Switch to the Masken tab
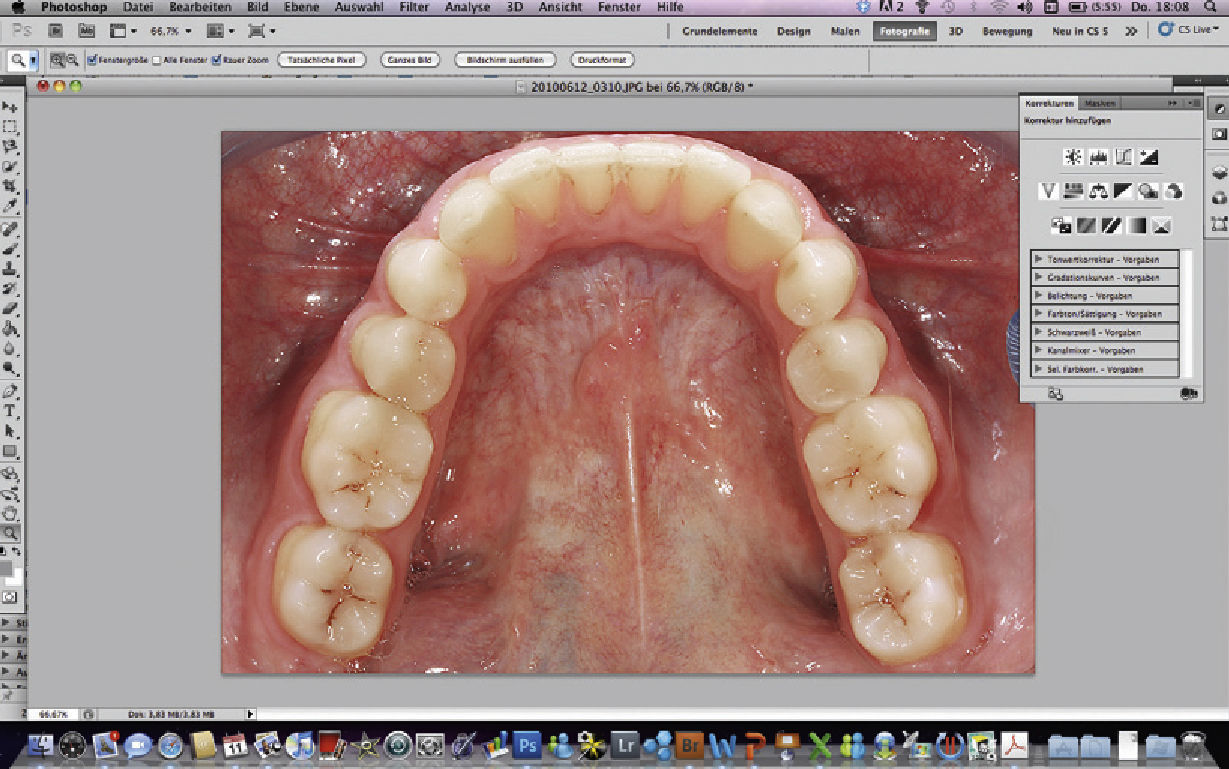This screenshot has width=1229, height=769. (1100, 103)
